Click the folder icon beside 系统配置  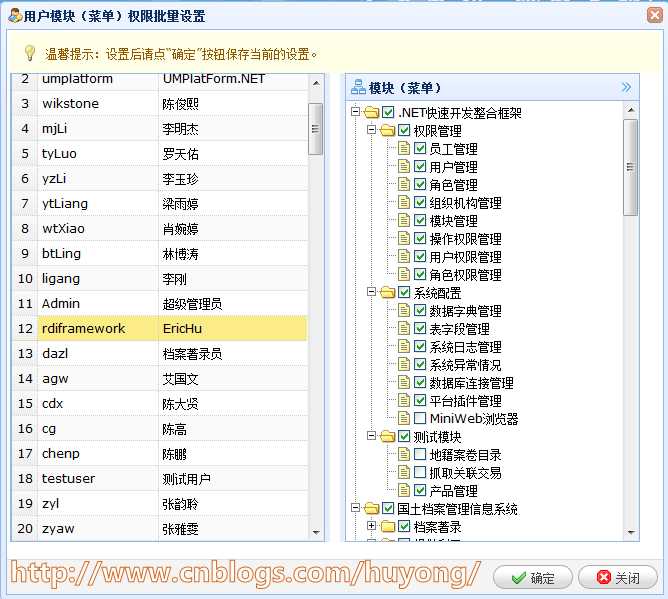387,293
